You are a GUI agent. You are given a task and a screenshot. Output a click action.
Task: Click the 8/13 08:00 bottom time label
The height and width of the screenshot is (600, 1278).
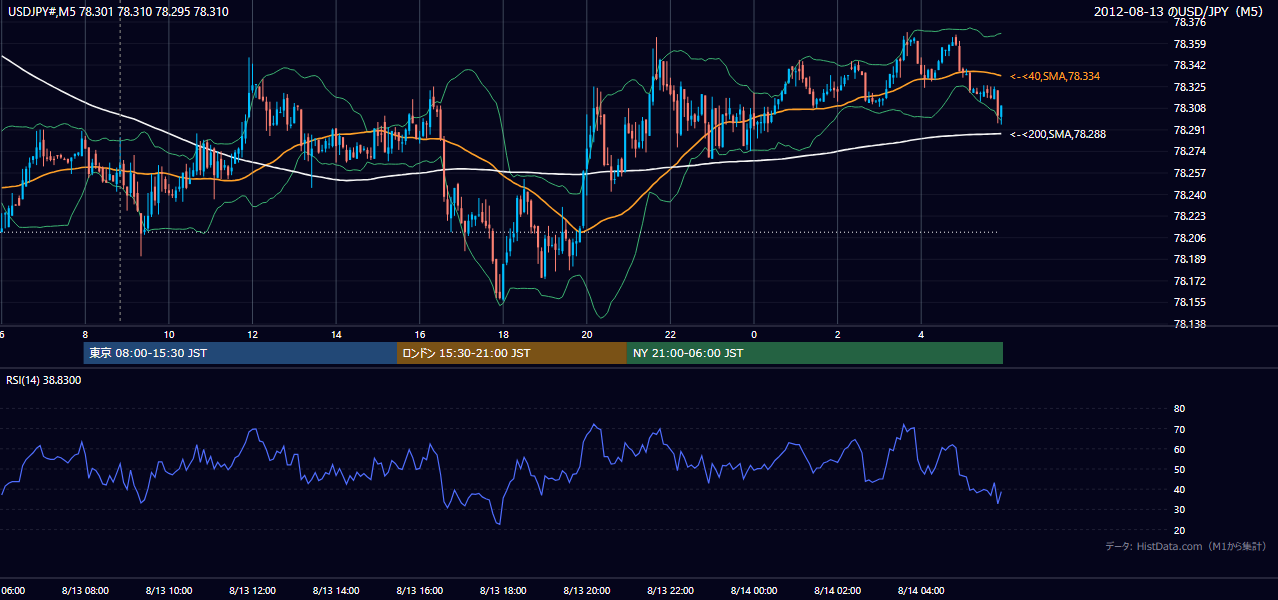click(85, 590)
